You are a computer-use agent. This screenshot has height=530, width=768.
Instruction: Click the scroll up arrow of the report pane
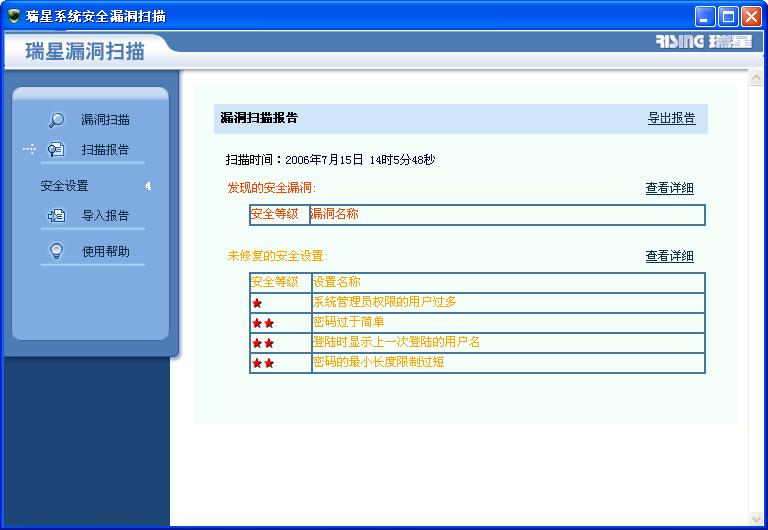click(756, 77)
